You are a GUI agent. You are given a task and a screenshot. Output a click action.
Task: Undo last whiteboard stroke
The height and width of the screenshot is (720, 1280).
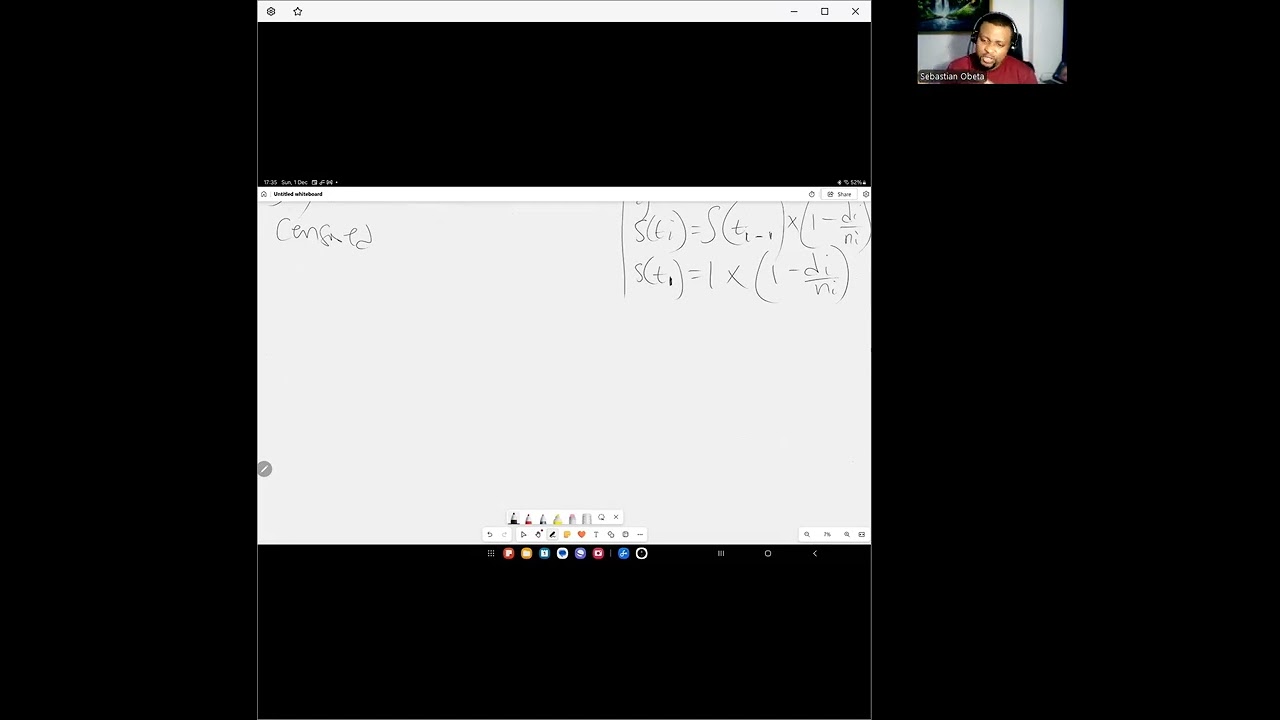click(490, 534)
